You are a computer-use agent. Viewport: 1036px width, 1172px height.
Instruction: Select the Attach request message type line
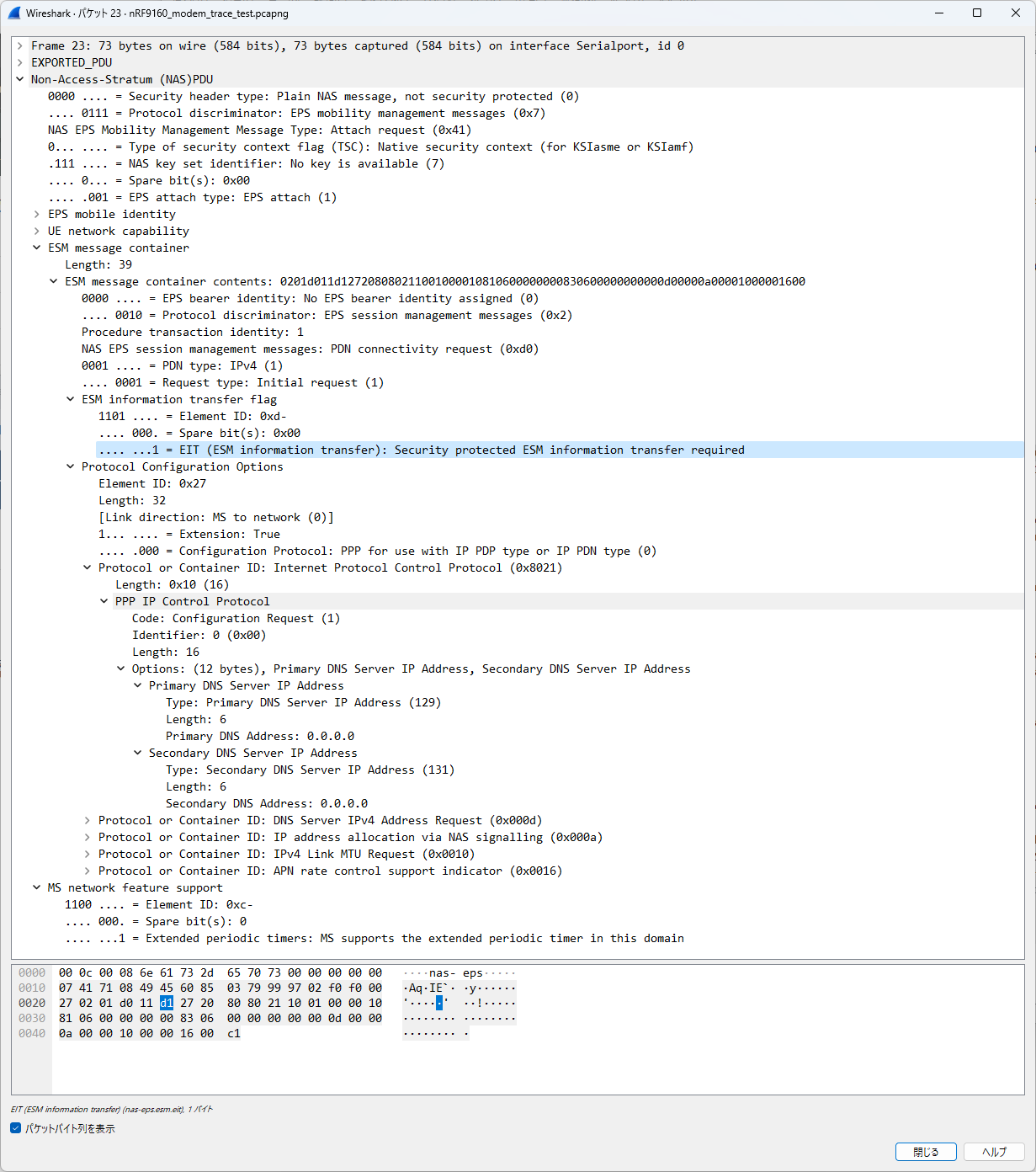point(259,130)
